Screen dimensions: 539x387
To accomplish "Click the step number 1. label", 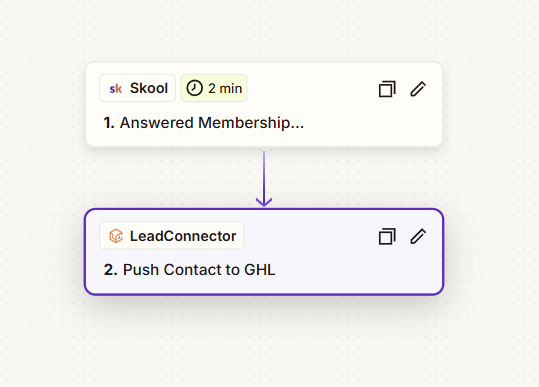I will [x=109, y=123].
